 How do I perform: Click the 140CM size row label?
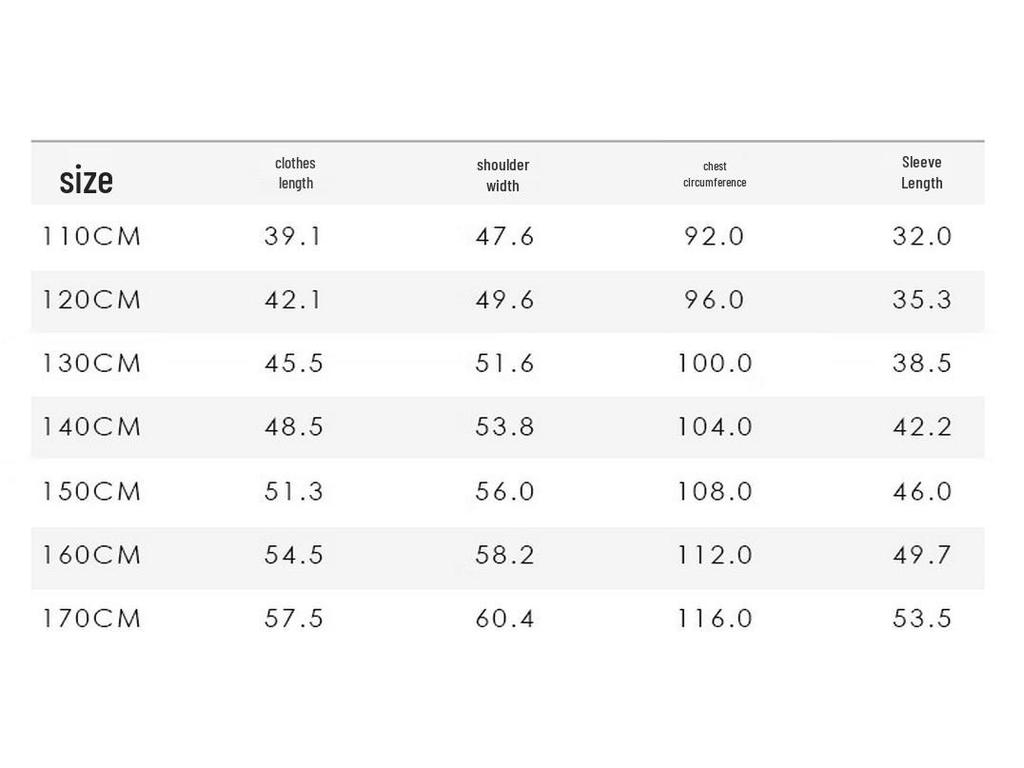click(91, 427)
